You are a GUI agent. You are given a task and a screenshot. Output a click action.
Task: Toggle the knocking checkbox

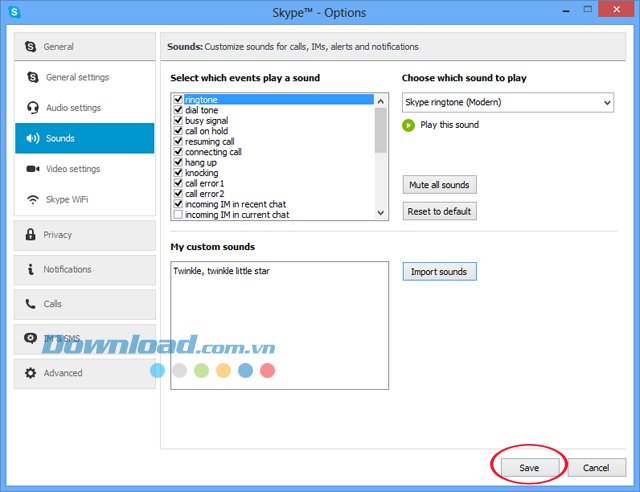click(178, 172)
